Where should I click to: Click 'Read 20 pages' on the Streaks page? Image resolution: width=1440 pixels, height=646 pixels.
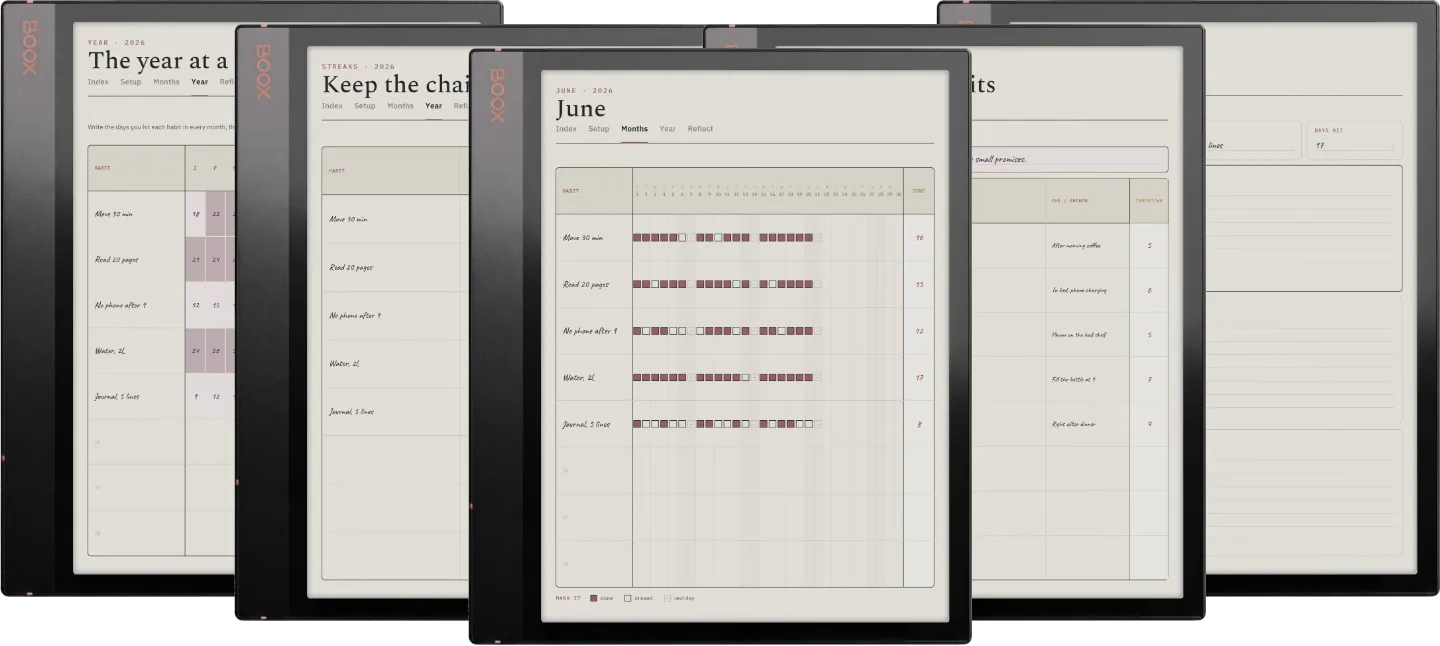tap(349, 268)
